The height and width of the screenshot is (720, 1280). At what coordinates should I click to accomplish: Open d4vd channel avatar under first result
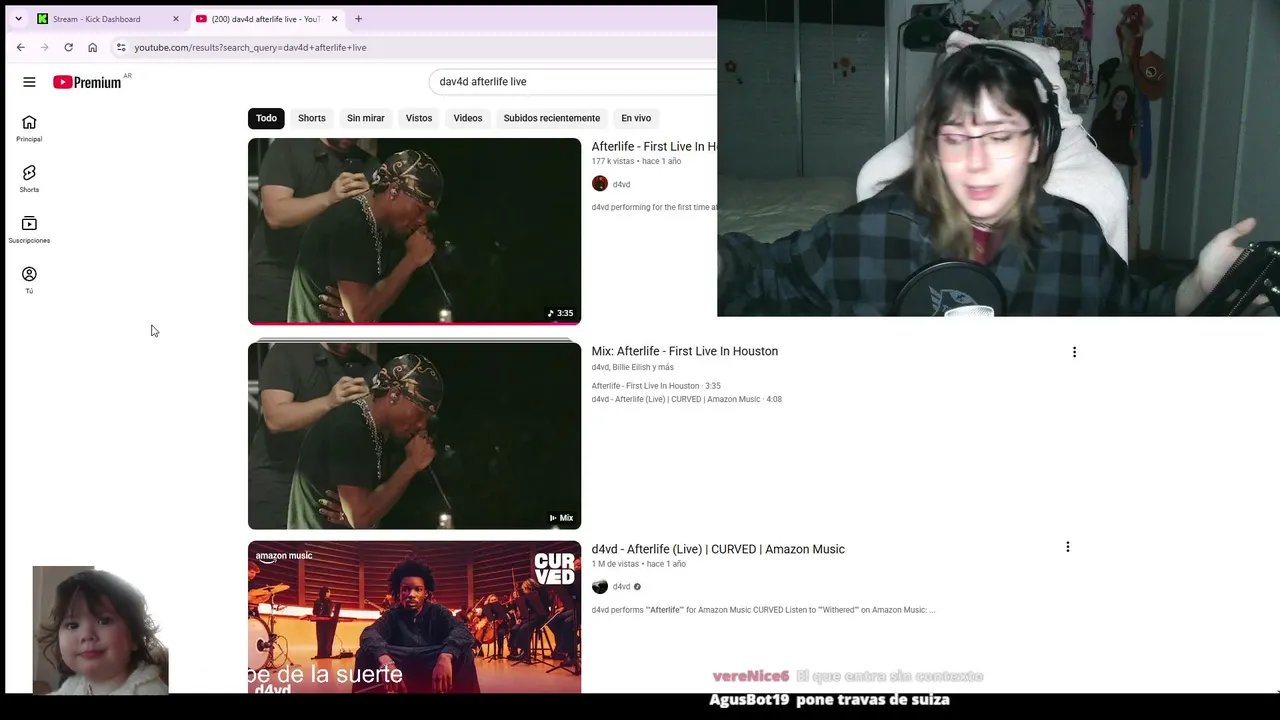click(x=600, y=184)
